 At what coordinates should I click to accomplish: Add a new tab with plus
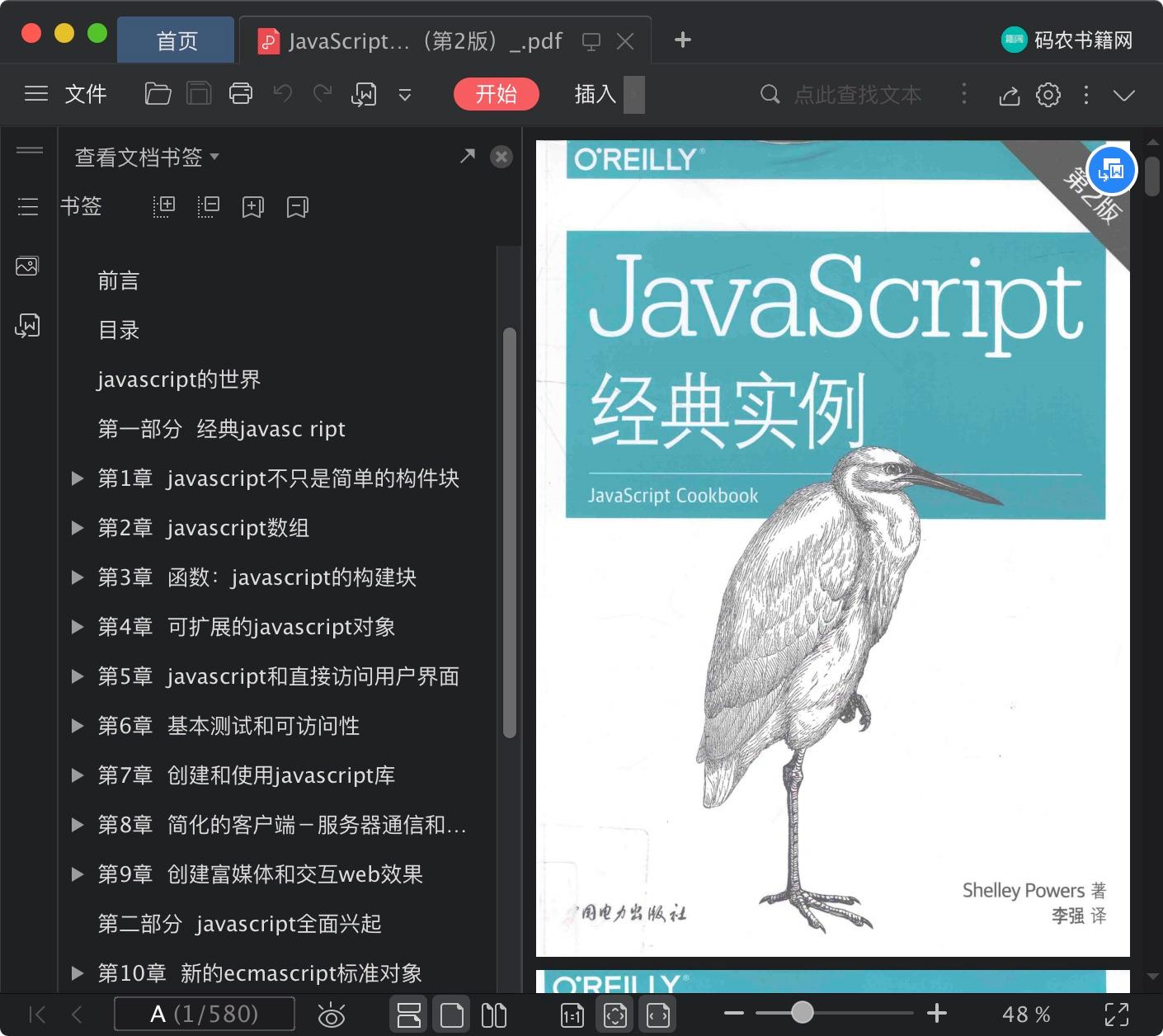(x=683, y=40)
